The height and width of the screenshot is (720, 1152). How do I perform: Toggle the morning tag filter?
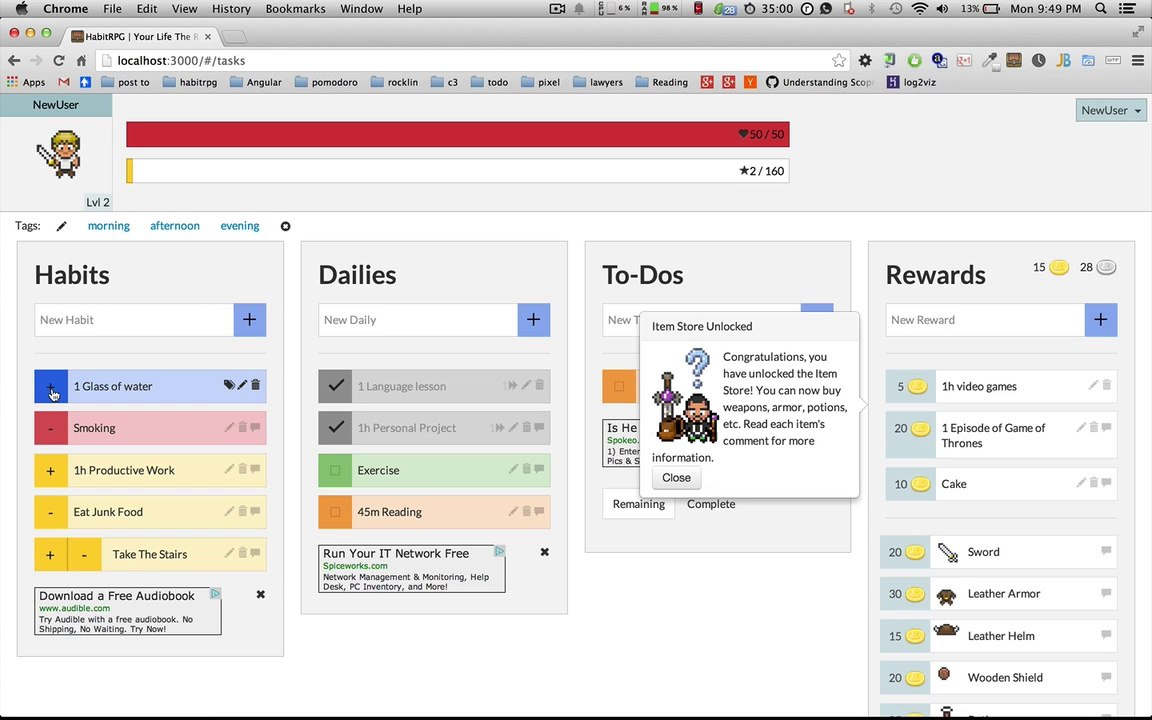point(109,226)
